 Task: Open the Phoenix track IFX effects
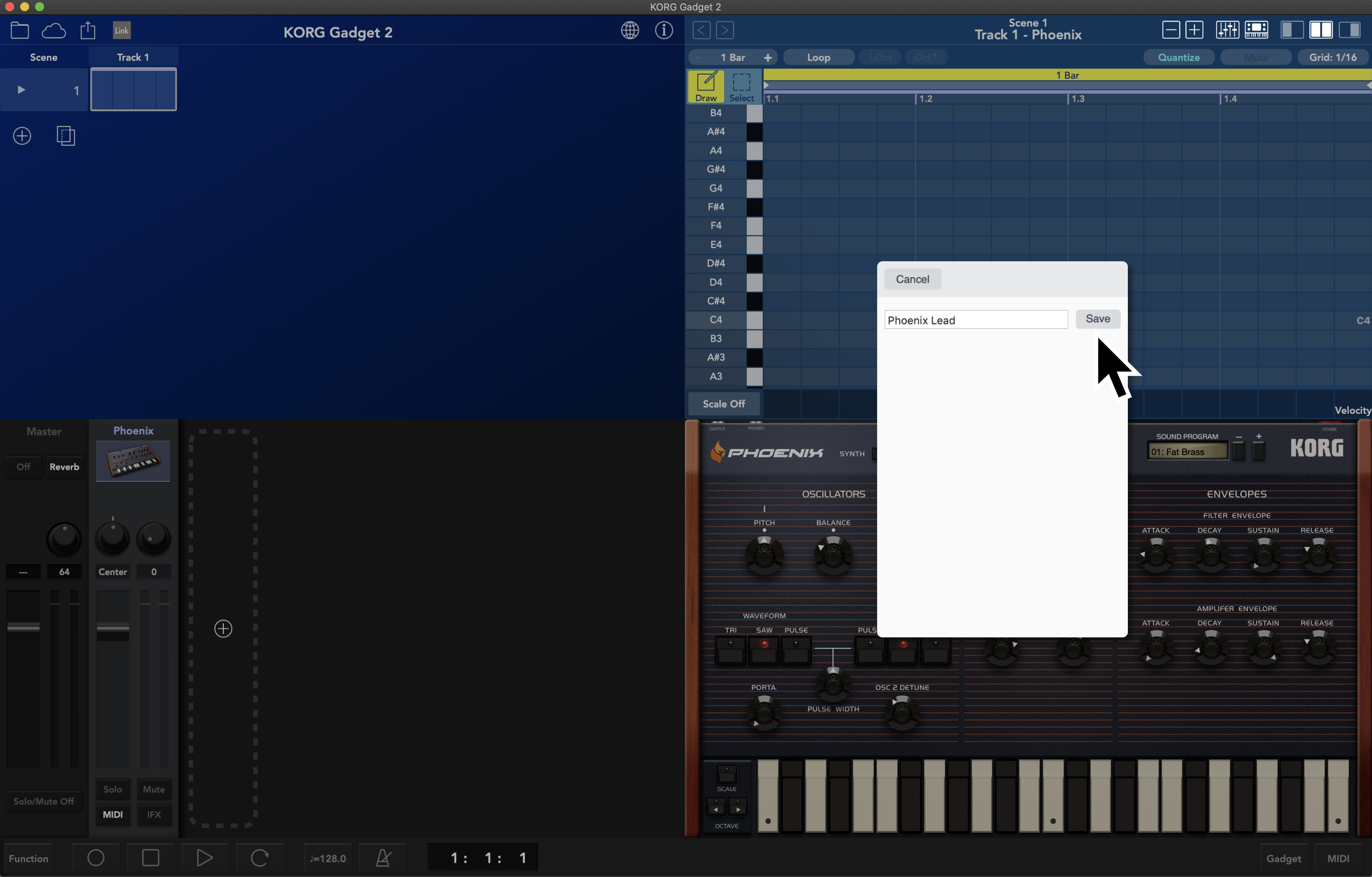point(154,814)
